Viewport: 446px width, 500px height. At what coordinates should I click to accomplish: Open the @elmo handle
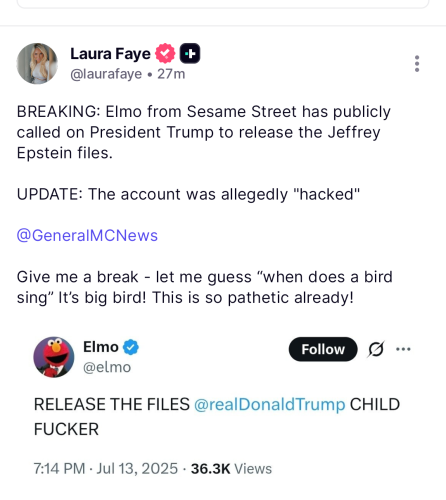[x=107, y=367]
